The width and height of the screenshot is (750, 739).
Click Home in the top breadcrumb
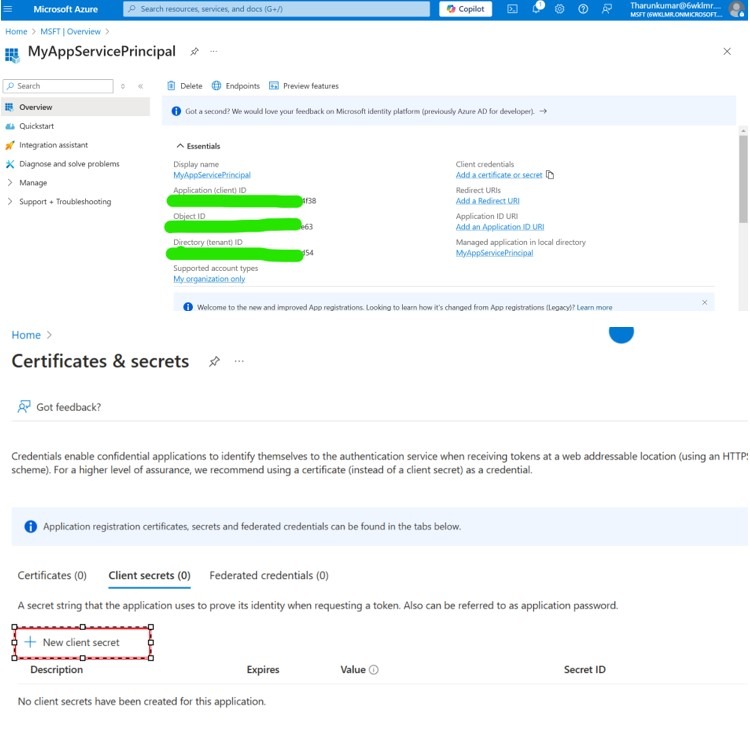tap(16, 32)
